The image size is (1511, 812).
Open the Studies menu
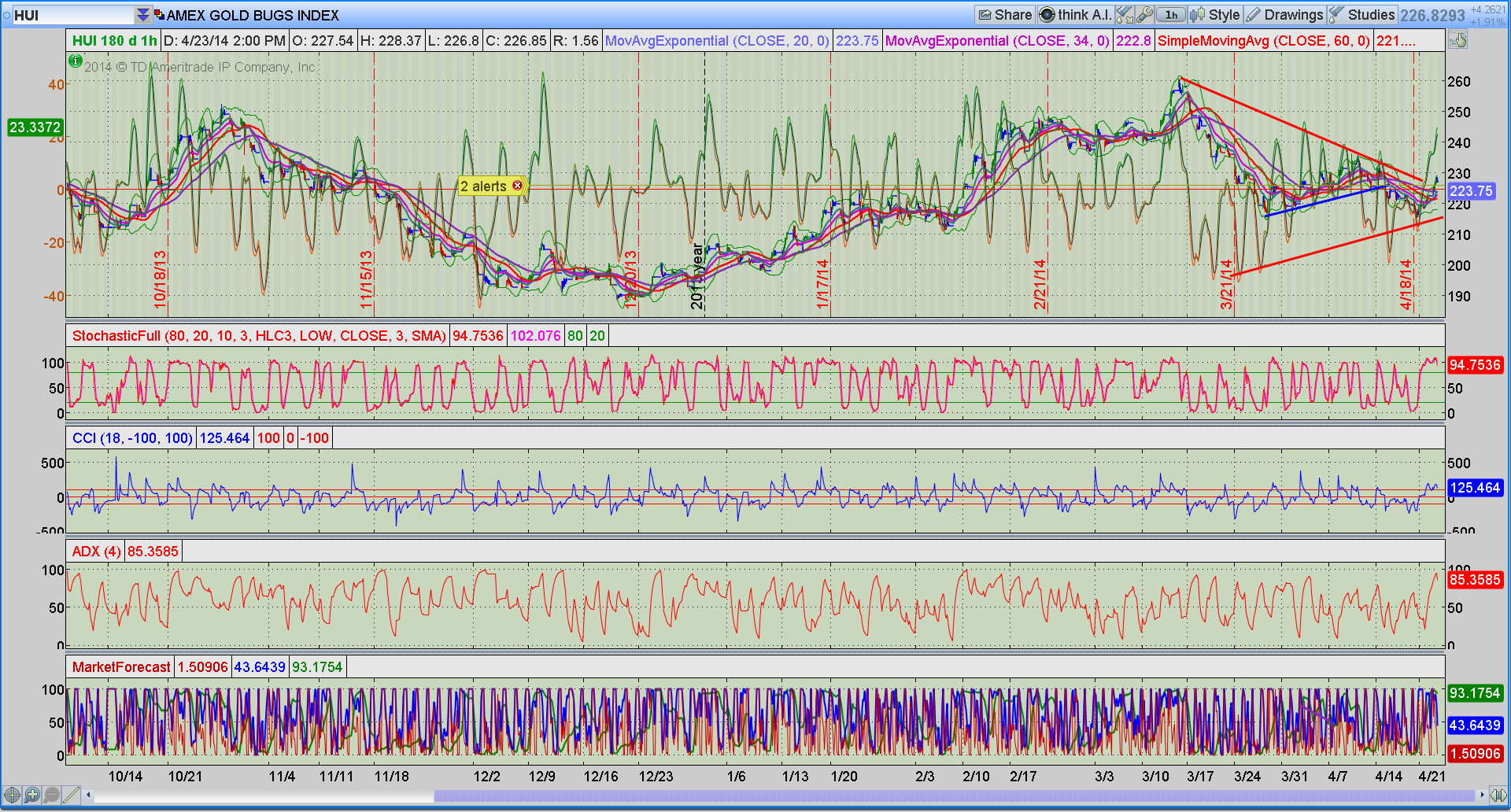(1362, 15)
